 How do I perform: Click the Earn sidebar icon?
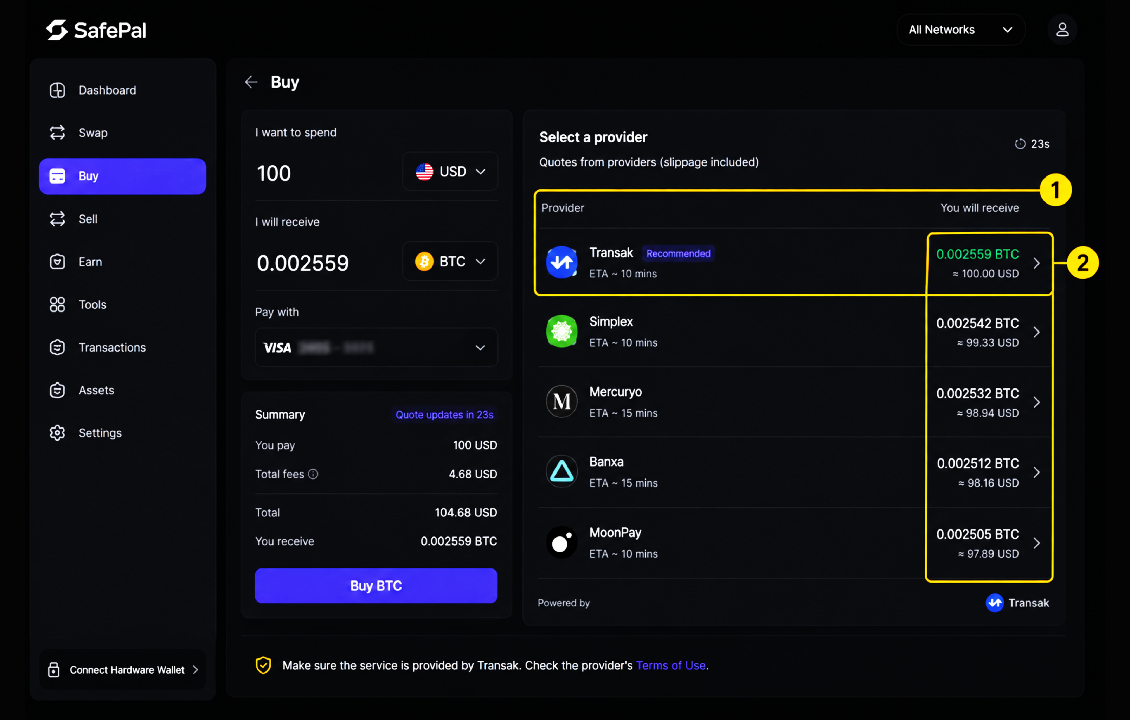point(58,262)
